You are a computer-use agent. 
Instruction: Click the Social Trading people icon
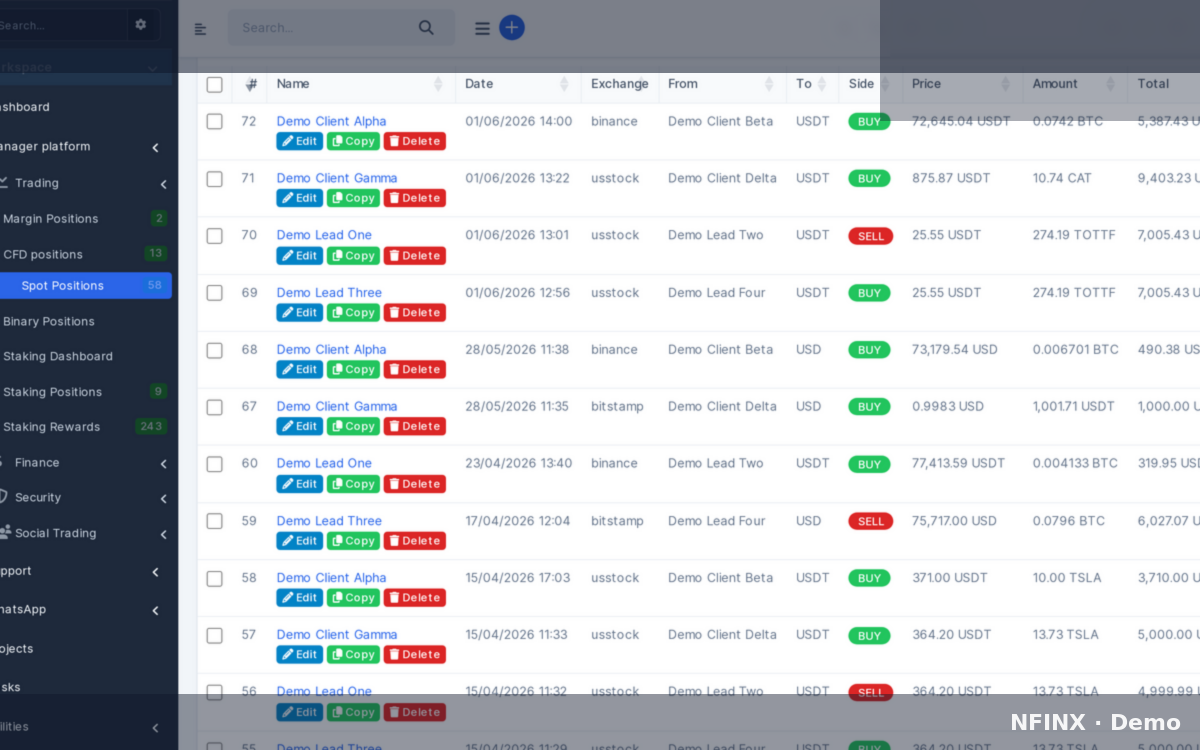pyautogui.click(x=5, y=533)
